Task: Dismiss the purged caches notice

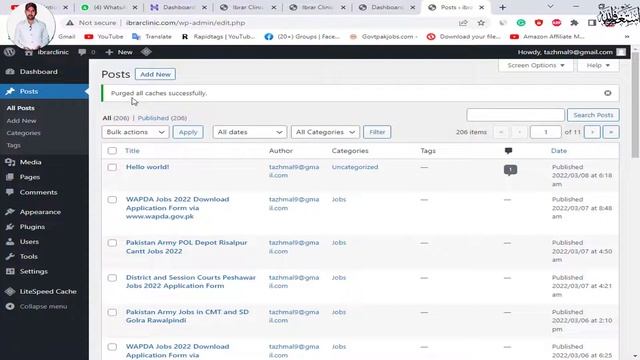Action: click(608, 93)
